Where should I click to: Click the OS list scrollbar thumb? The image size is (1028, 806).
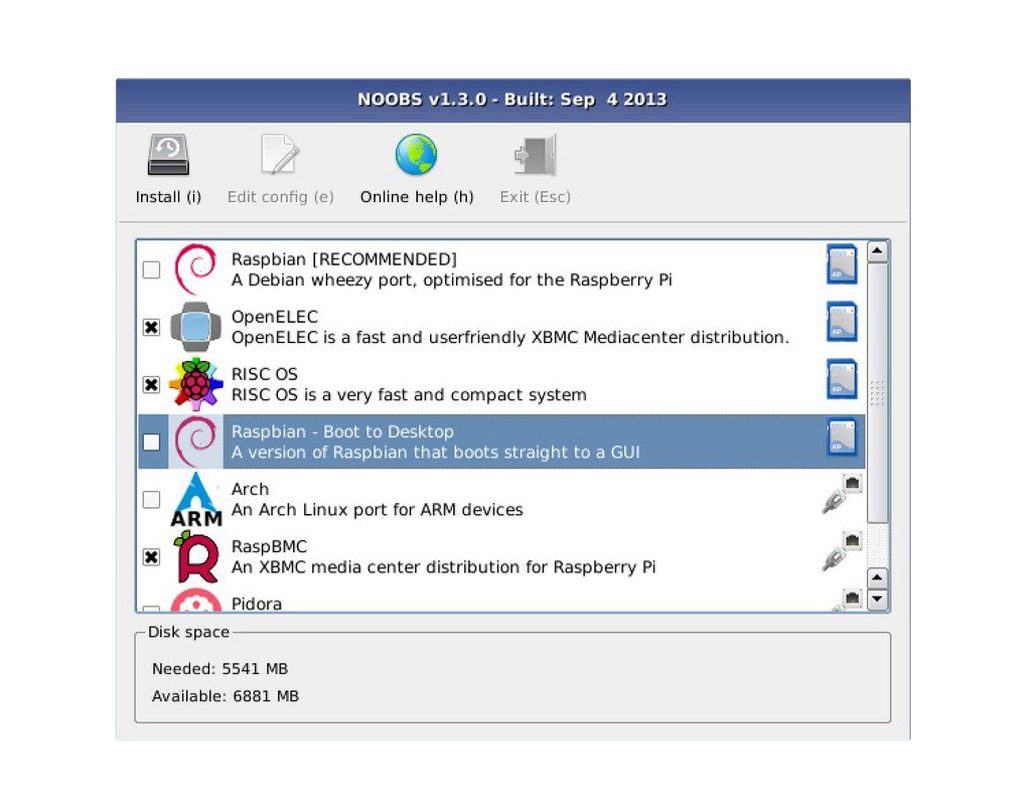pos(877,393)
